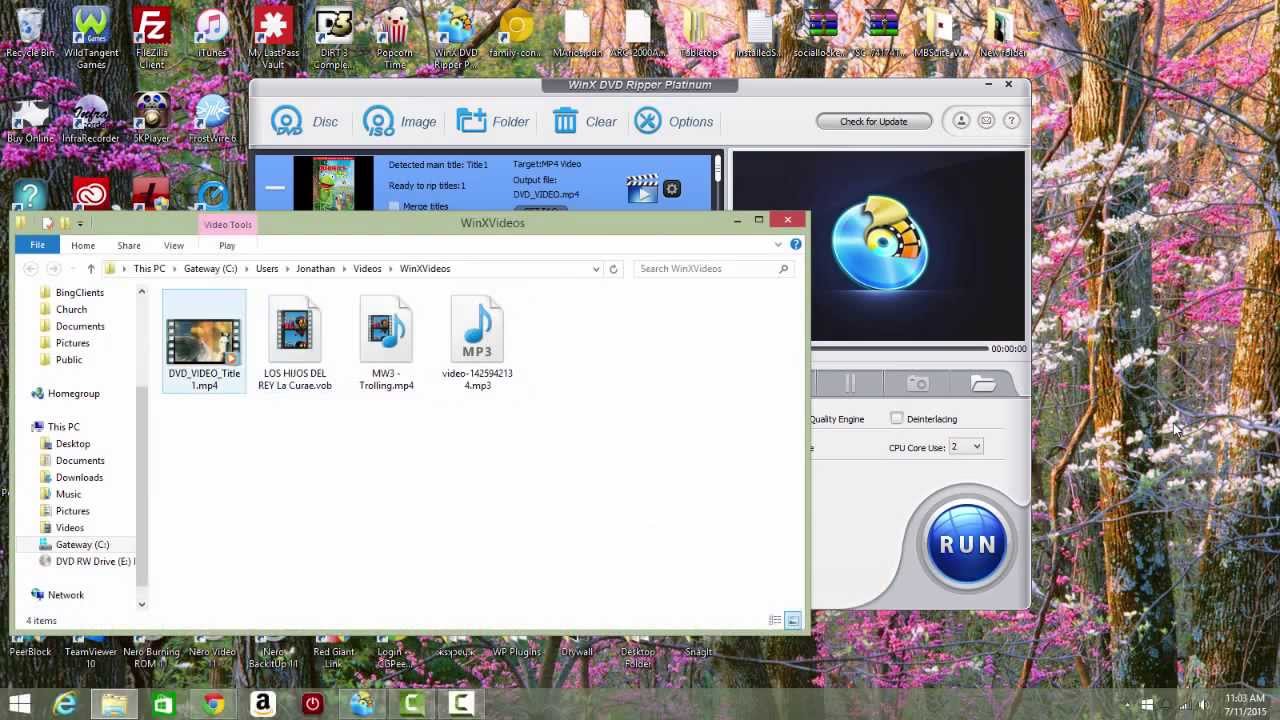Open iTunes desktop shortcut

[x=212, y=34]
